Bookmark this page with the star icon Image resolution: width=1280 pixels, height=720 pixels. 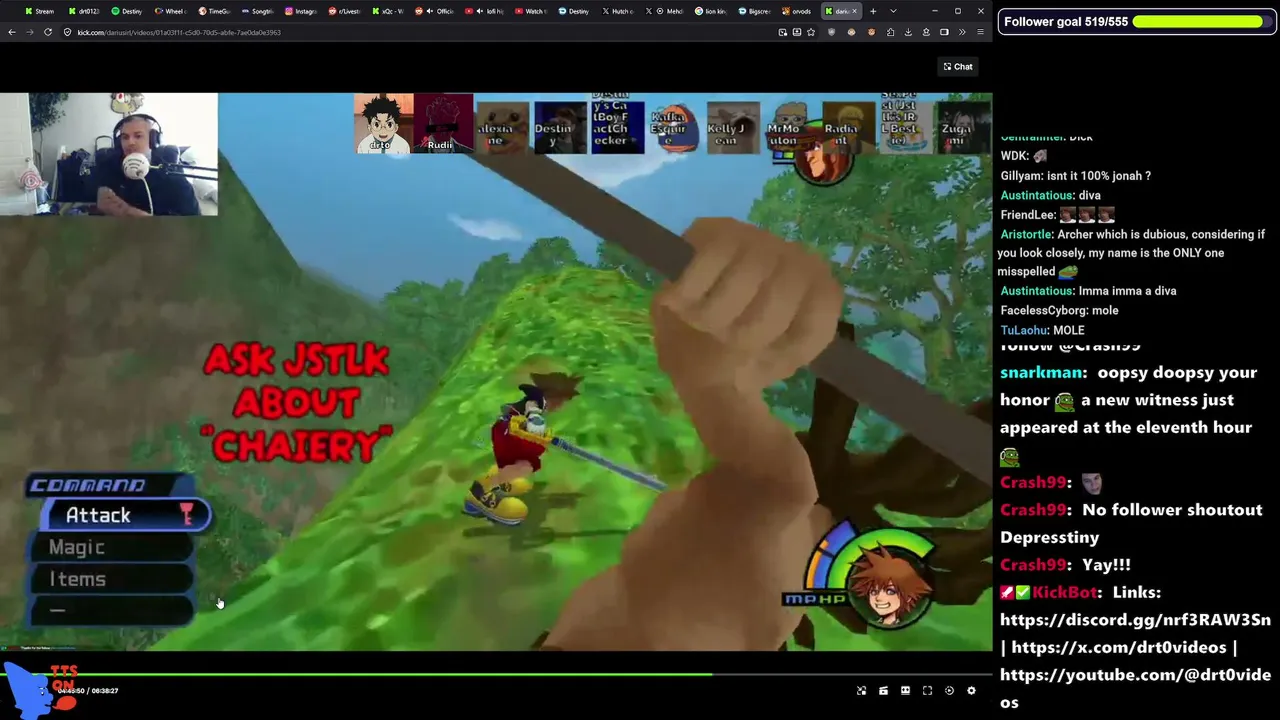pyautogui.click(x=811, y=32)
